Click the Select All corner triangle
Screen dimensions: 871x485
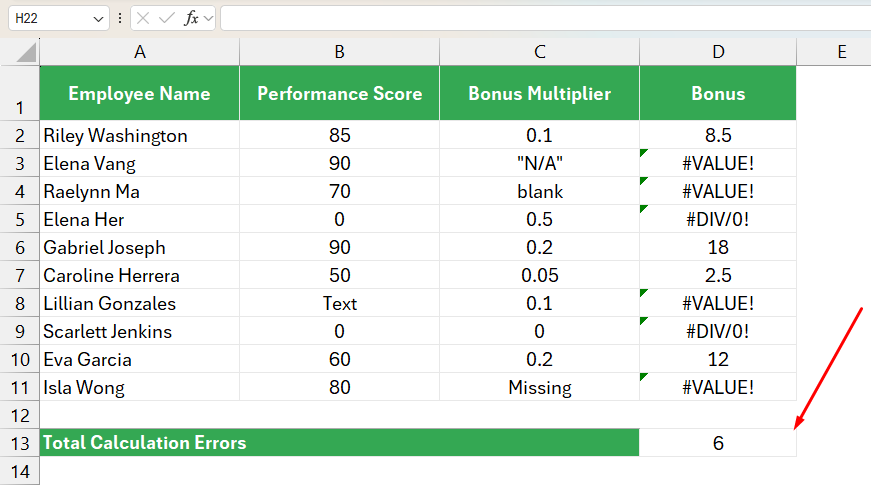point(26,52)
